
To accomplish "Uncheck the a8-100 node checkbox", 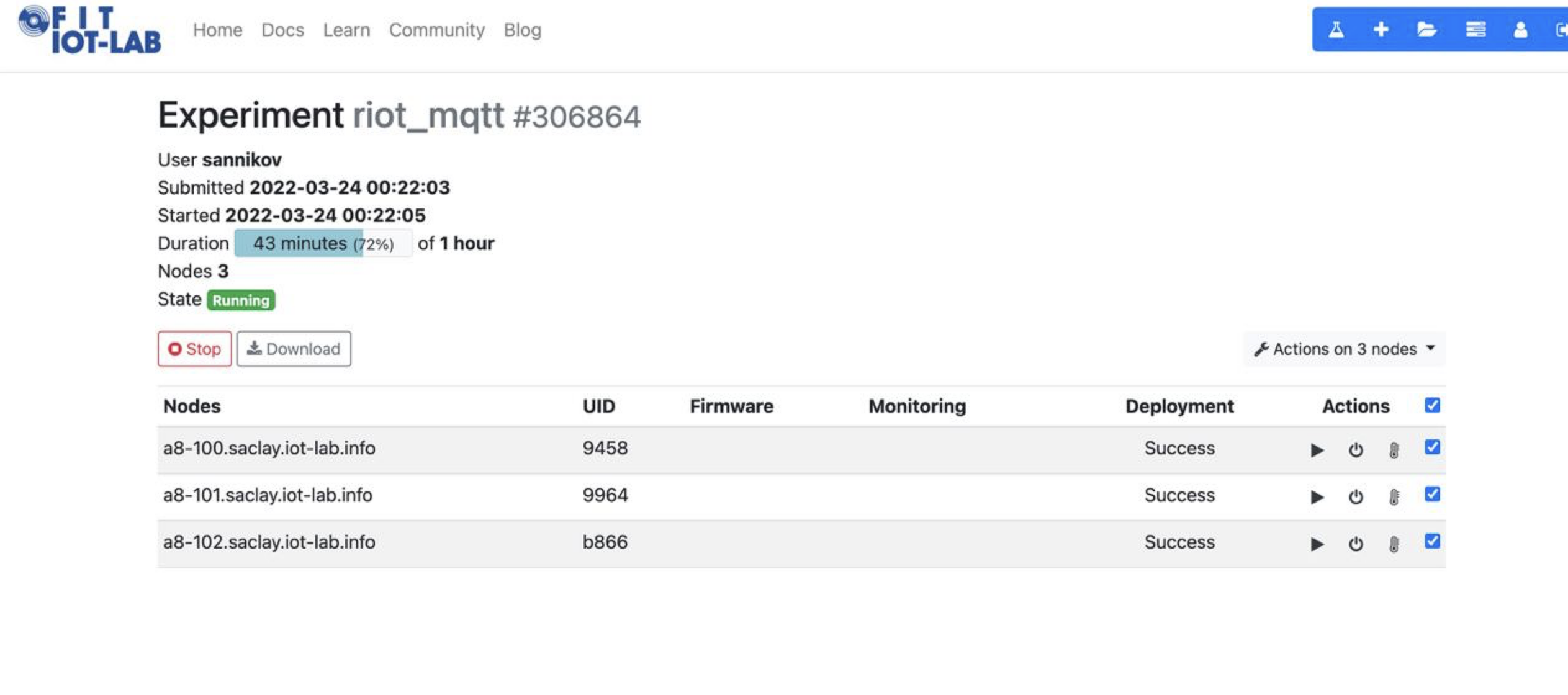I will [x=1432, y=447].
